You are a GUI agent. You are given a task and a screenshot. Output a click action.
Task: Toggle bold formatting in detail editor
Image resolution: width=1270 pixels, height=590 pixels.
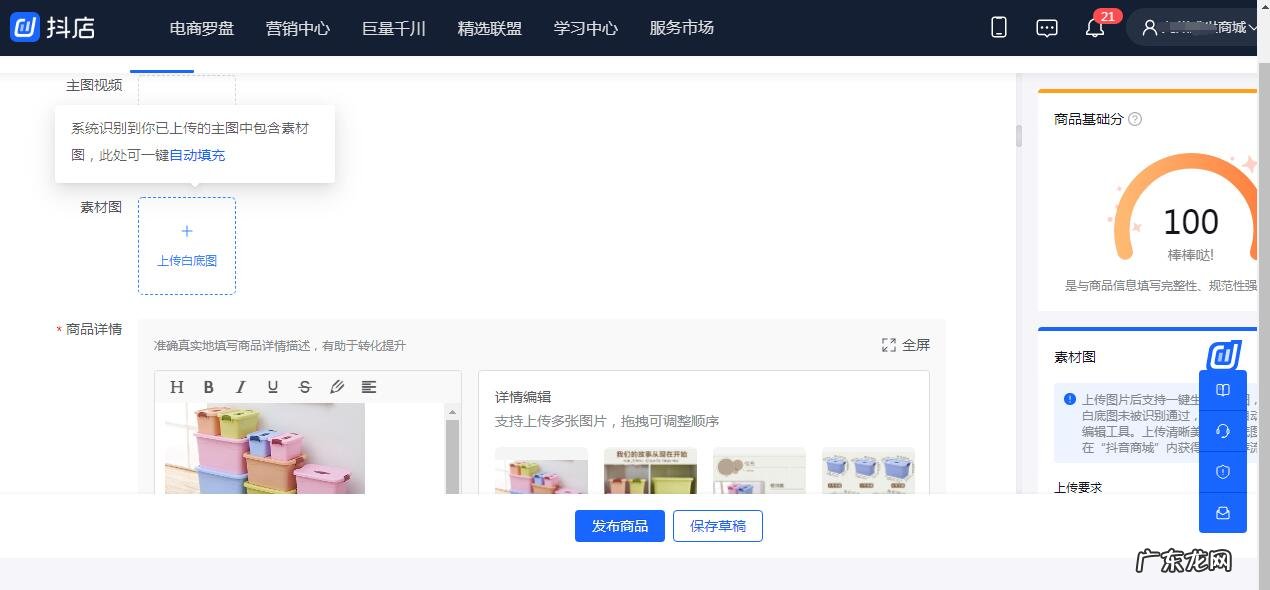click(x=209, y=387)
